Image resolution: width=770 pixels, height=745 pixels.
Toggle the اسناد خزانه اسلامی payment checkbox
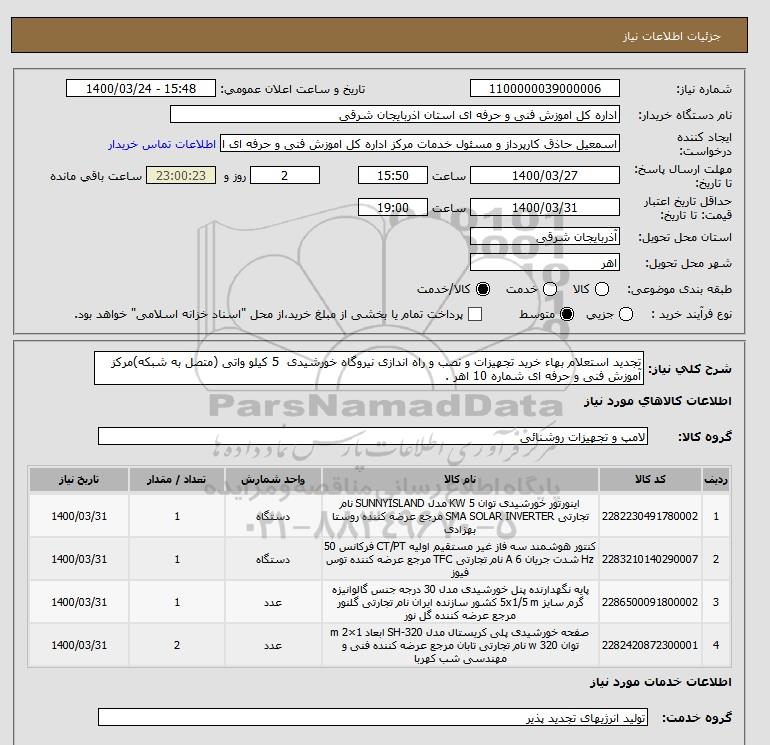[x=475, y=314]
